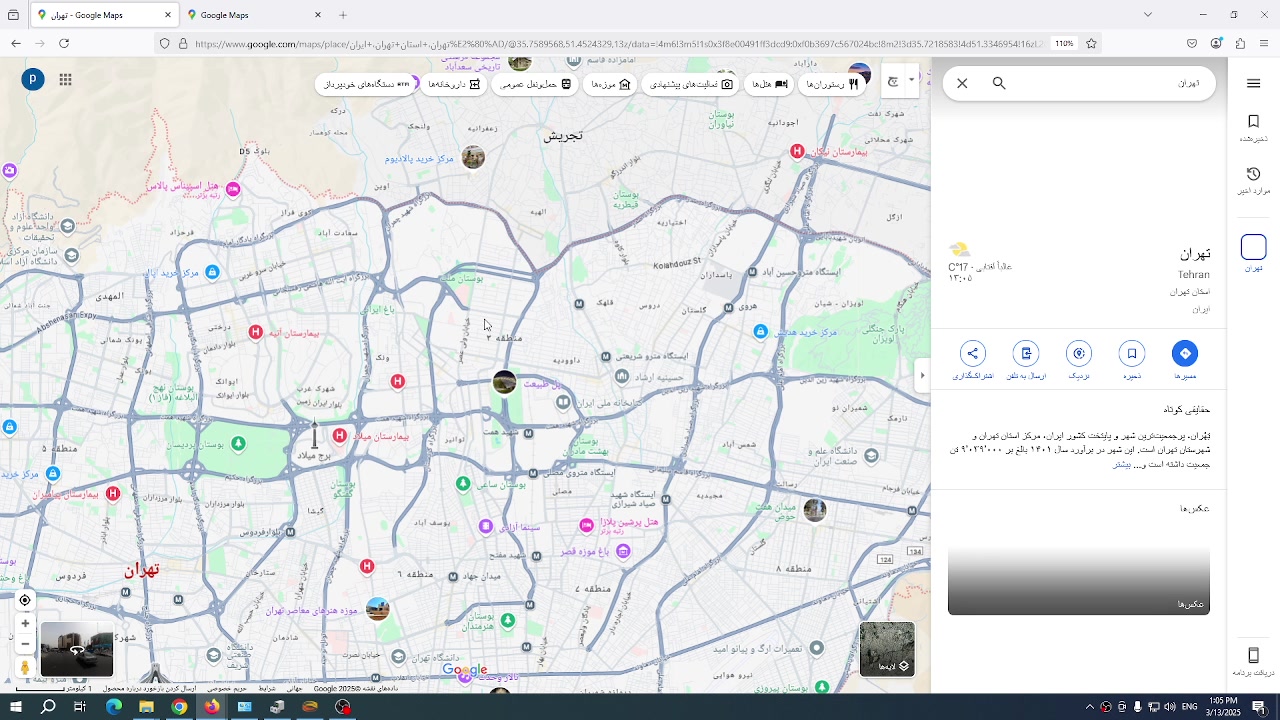Open the Firefox extensions icon
This screenshot has width=1280, height=720.
(x=1240, y=44)
